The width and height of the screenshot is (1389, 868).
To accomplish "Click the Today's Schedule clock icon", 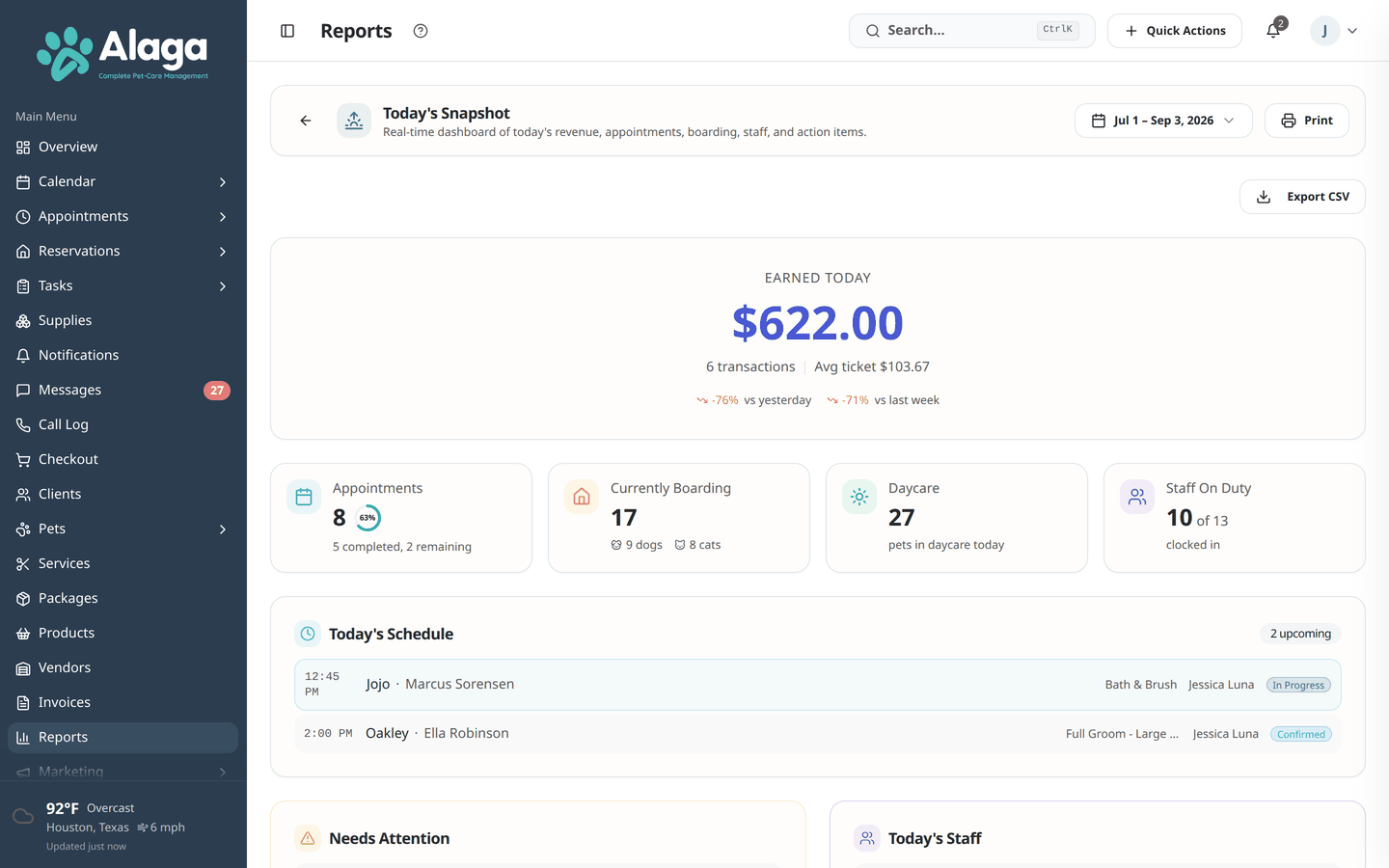I will tap(308, 634).
